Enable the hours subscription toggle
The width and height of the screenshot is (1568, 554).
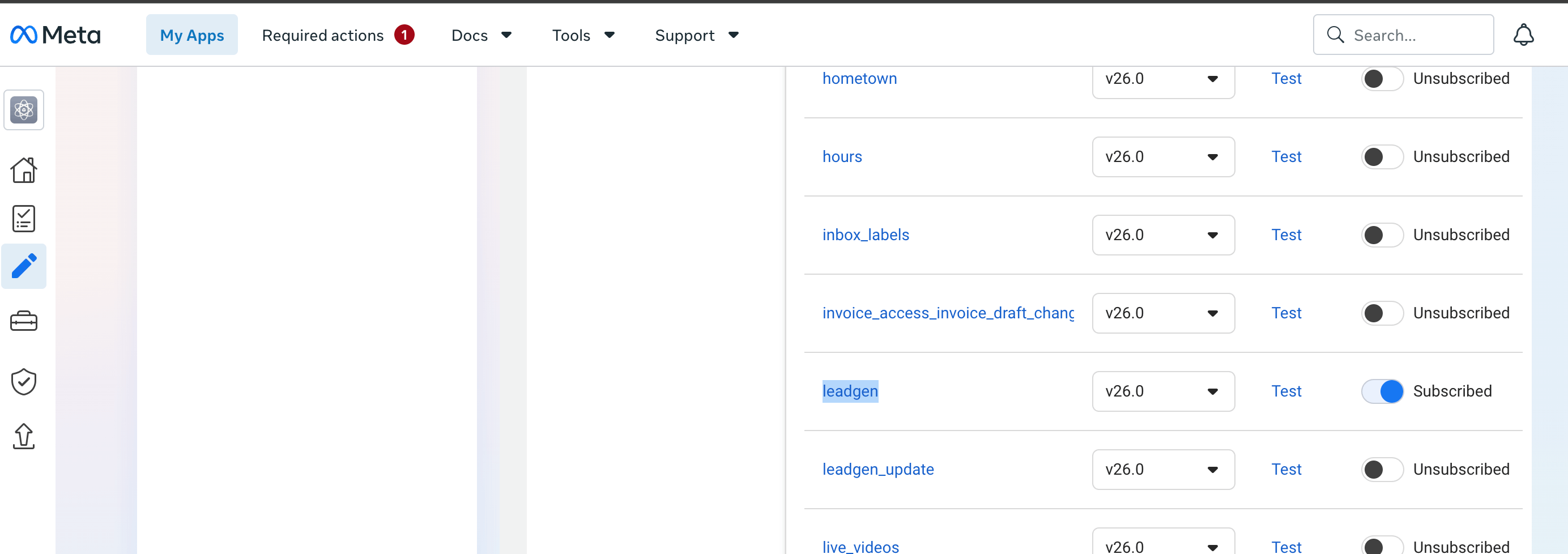click(x=1382, y=157)
